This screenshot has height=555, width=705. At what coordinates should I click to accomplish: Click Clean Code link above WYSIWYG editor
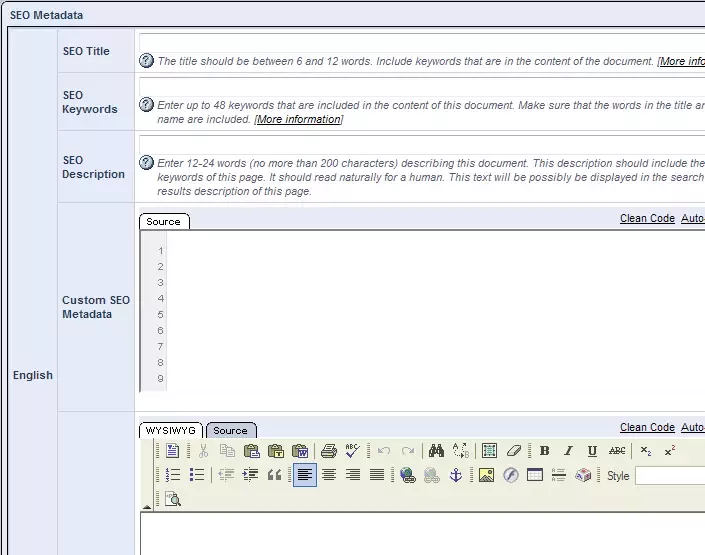(x=647, y=427)
